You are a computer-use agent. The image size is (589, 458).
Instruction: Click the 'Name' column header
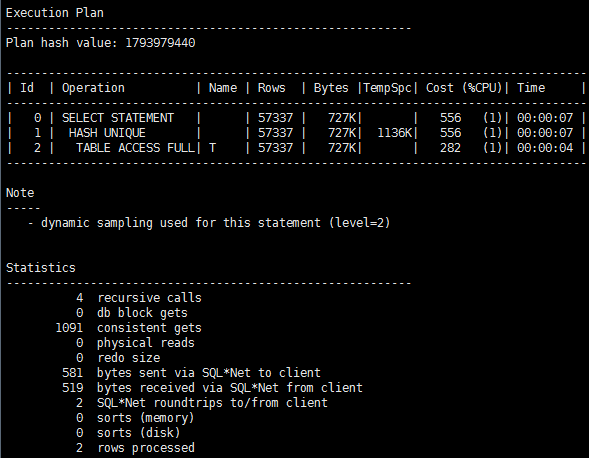pyautogui.click(x=223, y=88)
